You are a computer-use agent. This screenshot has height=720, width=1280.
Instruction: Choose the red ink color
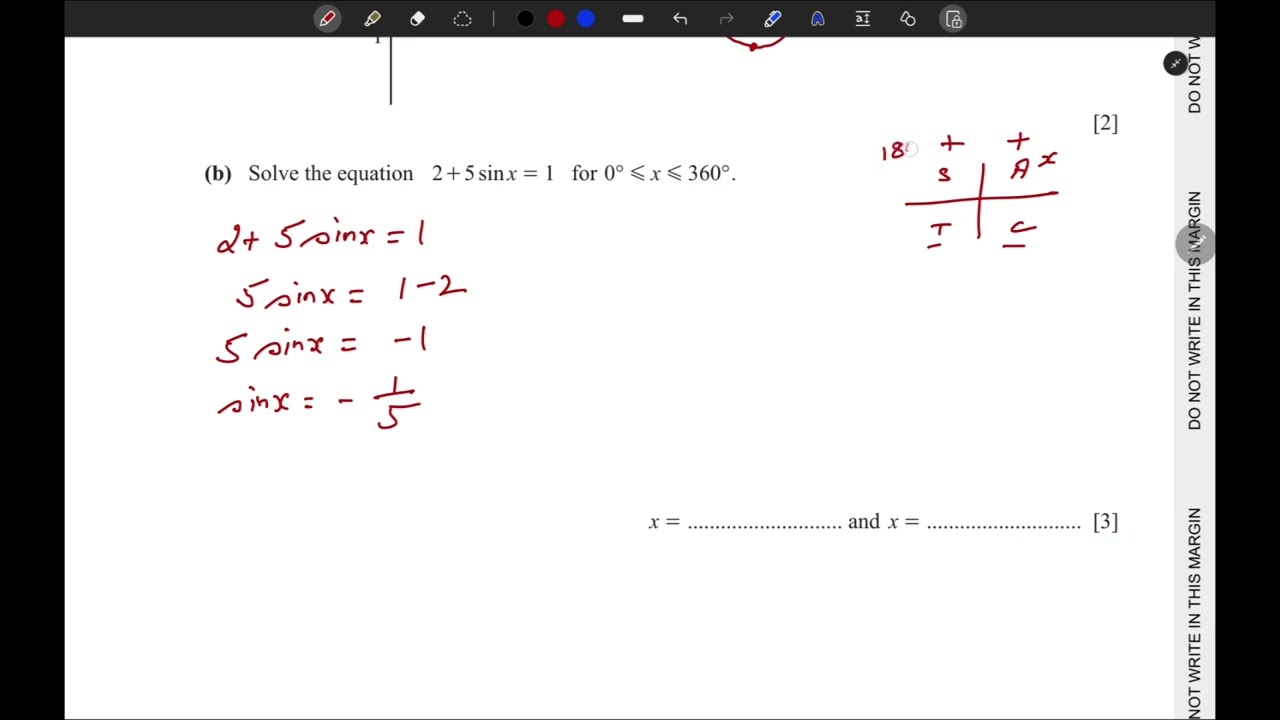(556, 19)
